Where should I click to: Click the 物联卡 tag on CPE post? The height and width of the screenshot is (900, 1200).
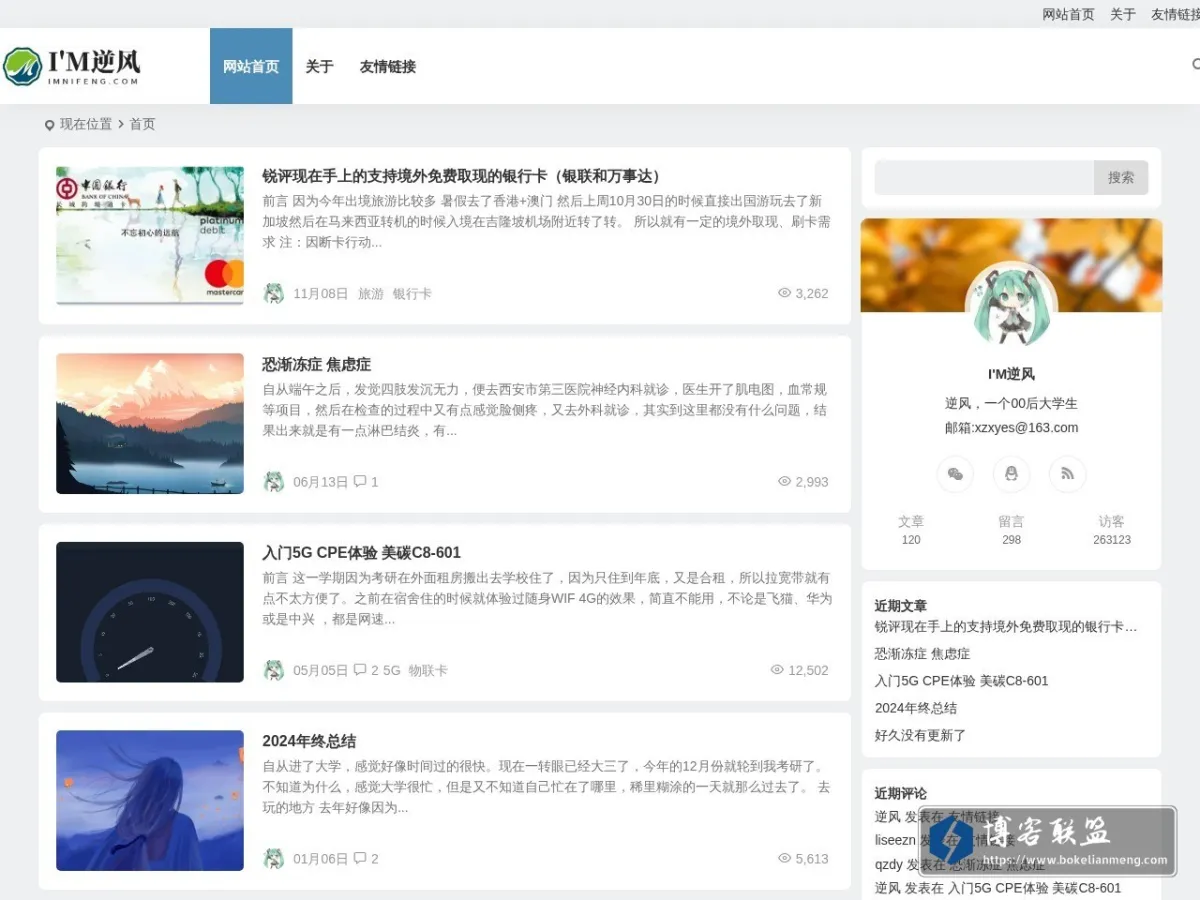(x=428, y=670)
